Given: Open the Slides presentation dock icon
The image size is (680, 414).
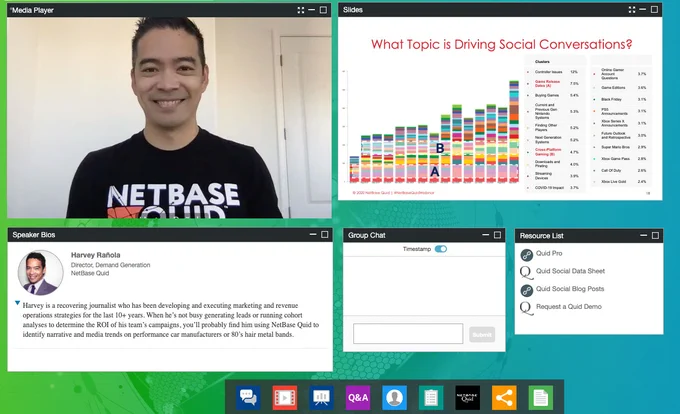Looking at the screenshot, I should coord(321,397).
